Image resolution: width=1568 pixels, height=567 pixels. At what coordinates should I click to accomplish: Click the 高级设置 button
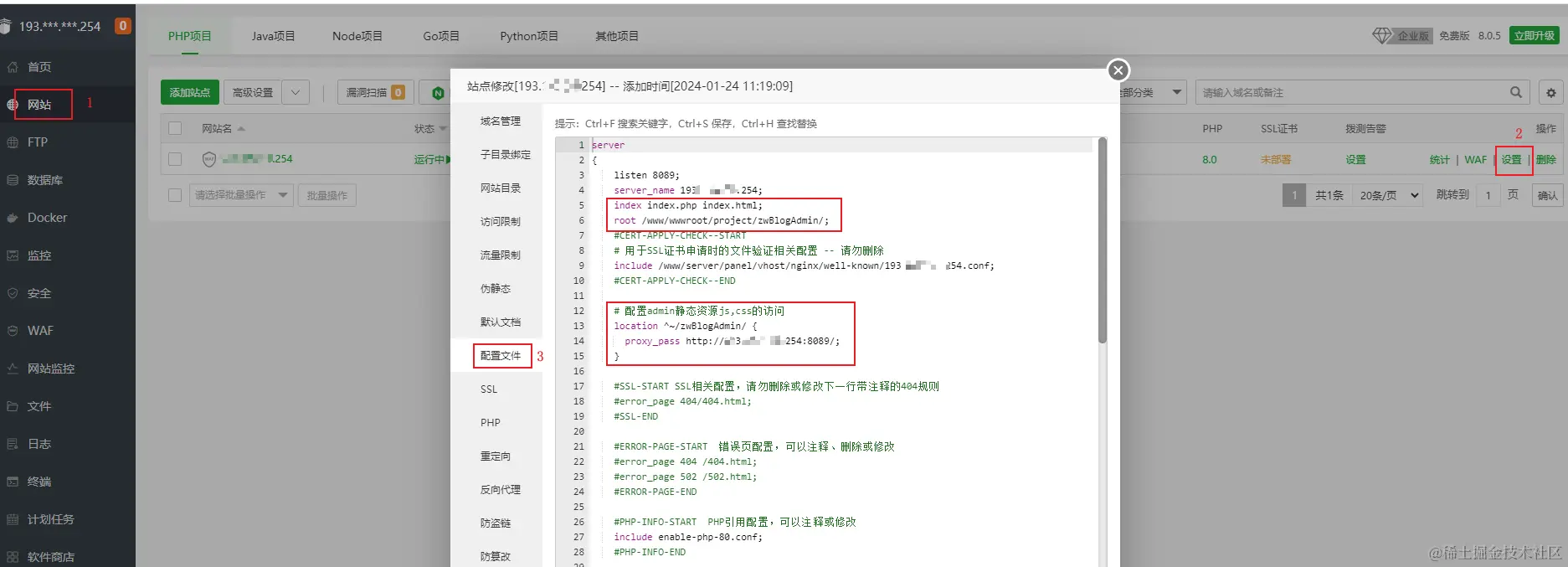(253, 92)
